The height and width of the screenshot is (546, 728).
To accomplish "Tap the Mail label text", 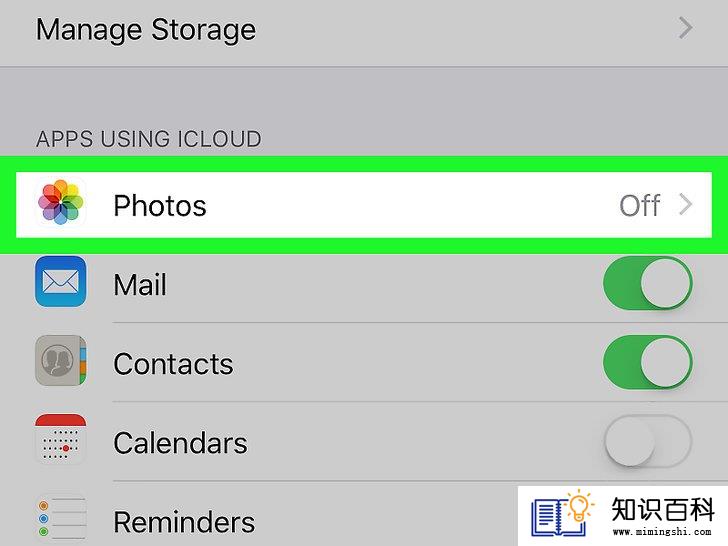I will click(140, 284).
